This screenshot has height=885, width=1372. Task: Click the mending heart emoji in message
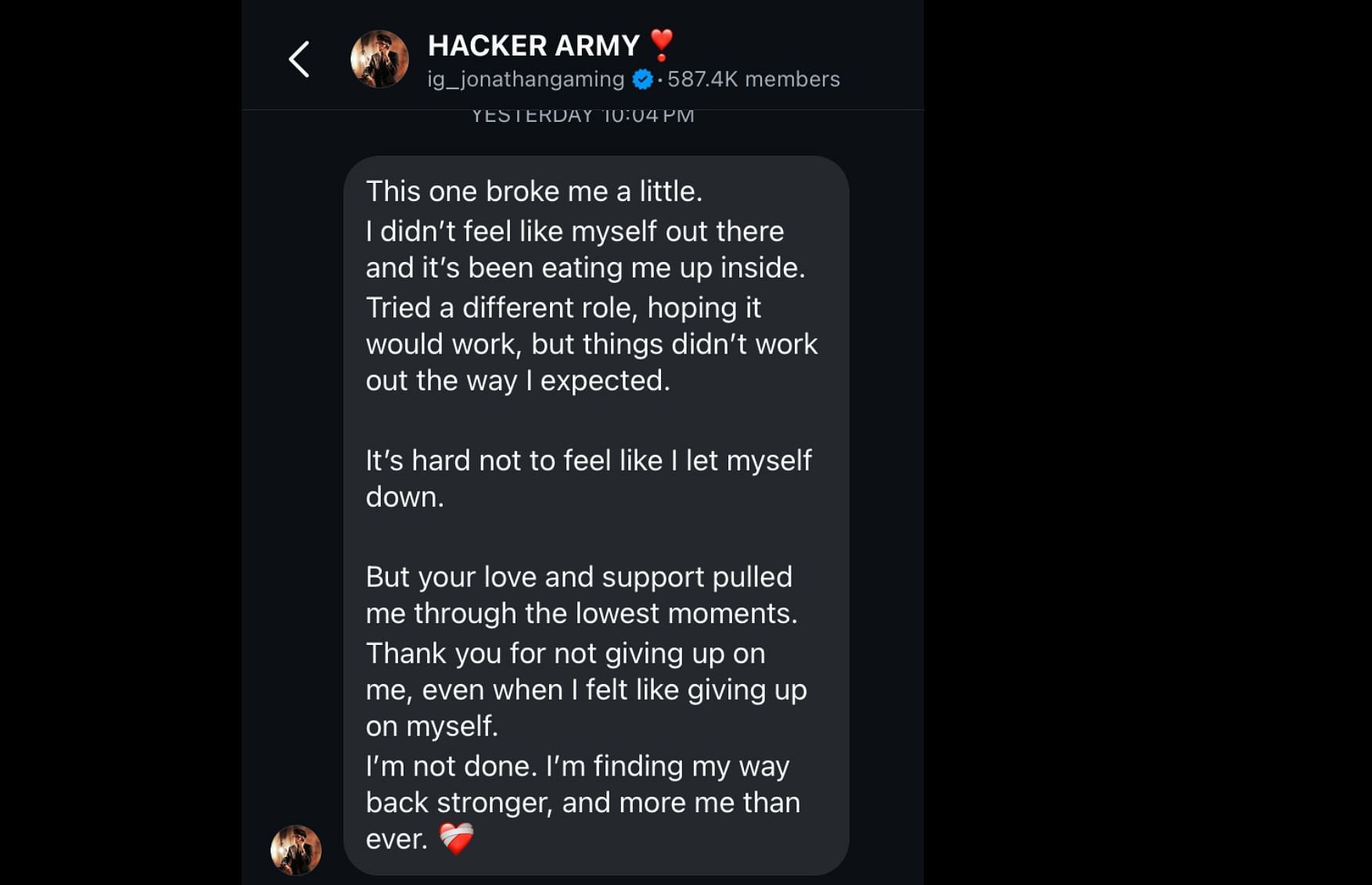456,839
